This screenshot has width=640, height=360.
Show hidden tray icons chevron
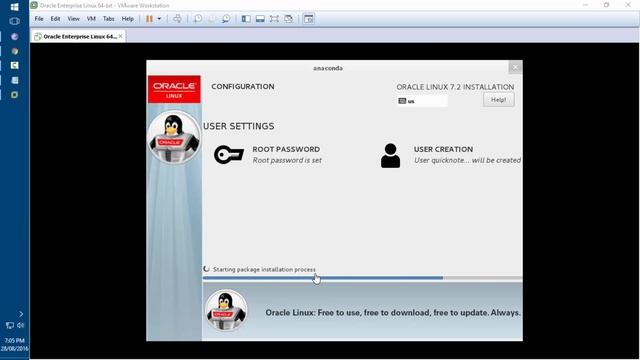[21, 314]
